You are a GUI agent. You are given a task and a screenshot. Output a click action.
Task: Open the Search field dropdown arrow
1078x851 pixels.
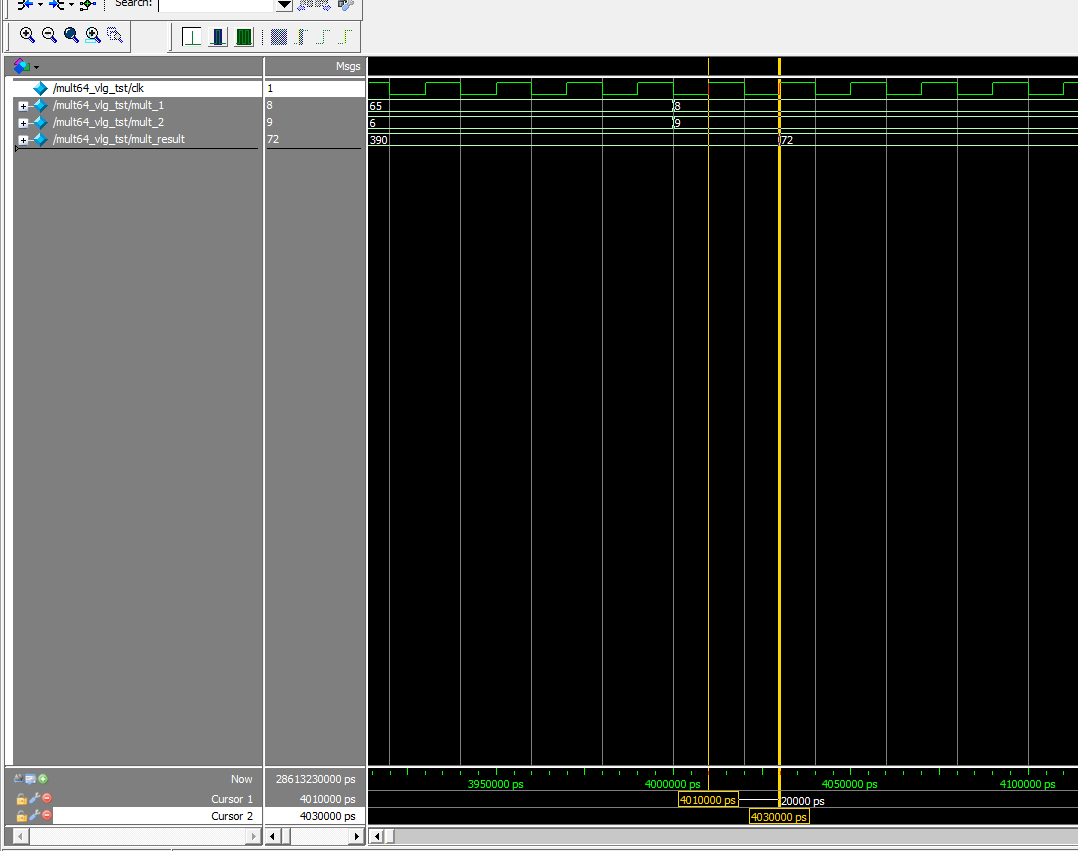(284, 5)
